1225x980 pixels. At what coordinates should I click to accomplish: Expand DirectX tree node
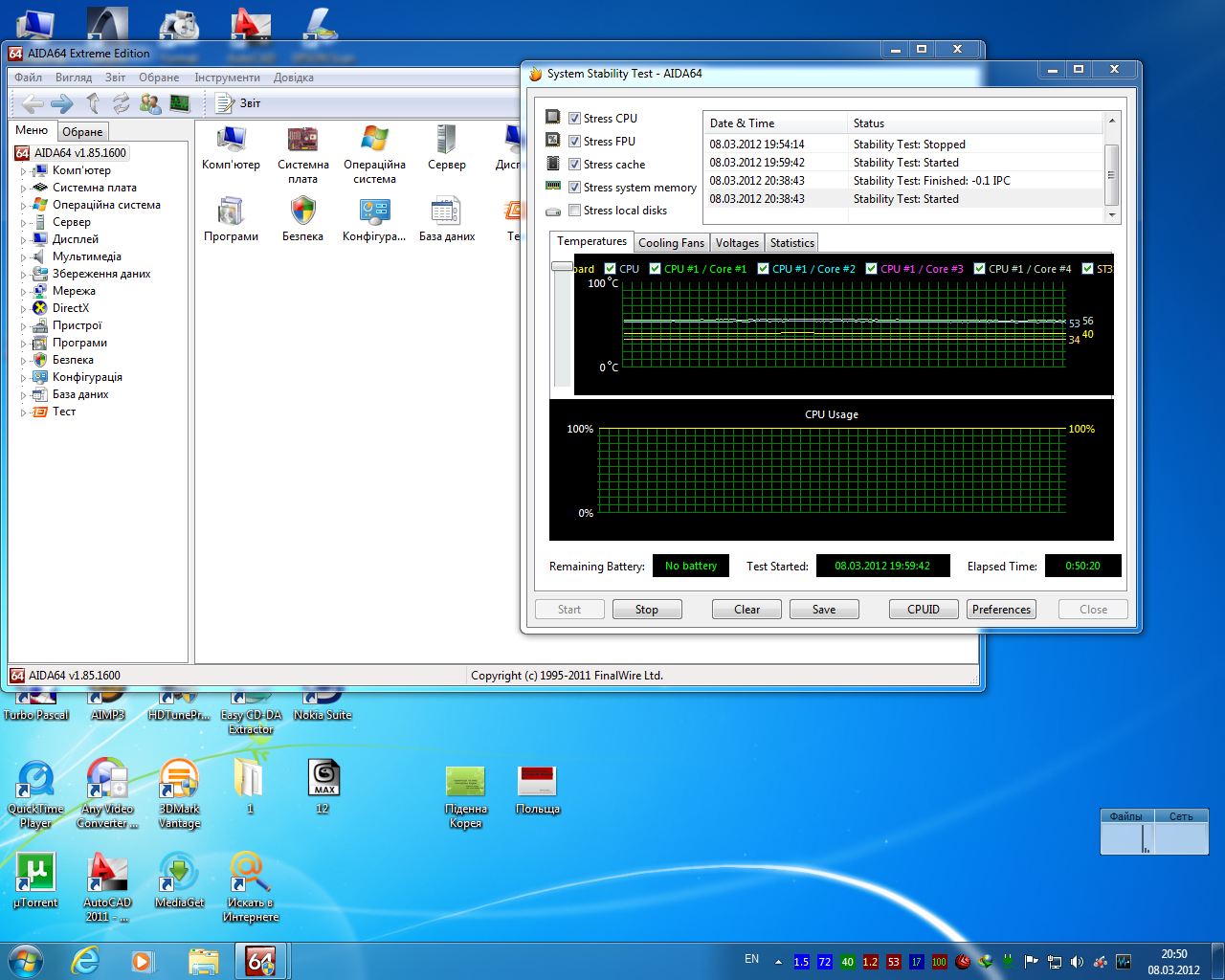coord(24,309)
